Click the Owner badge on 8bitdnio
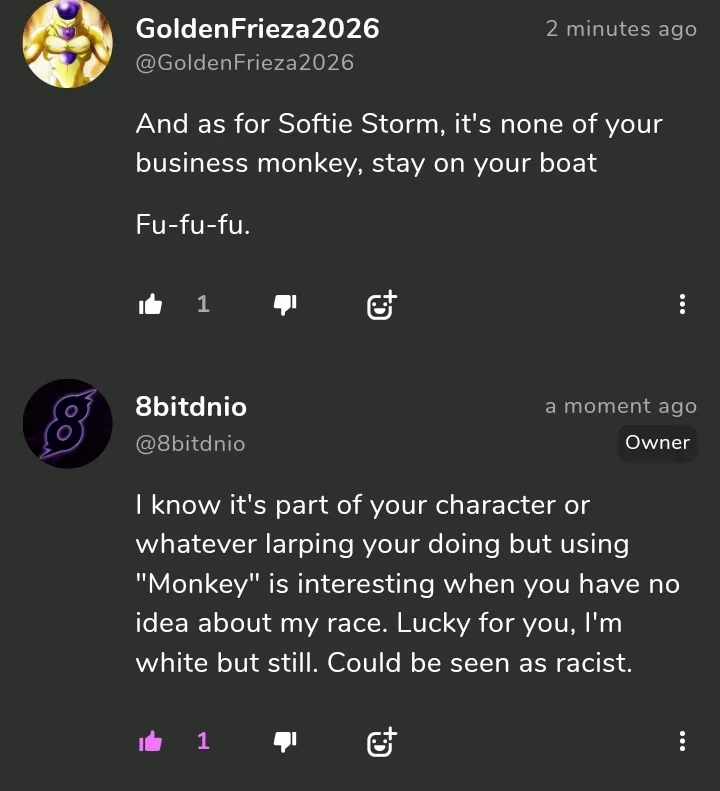The width and height of the screenshot is (720, 791). [x=657, y=443]
